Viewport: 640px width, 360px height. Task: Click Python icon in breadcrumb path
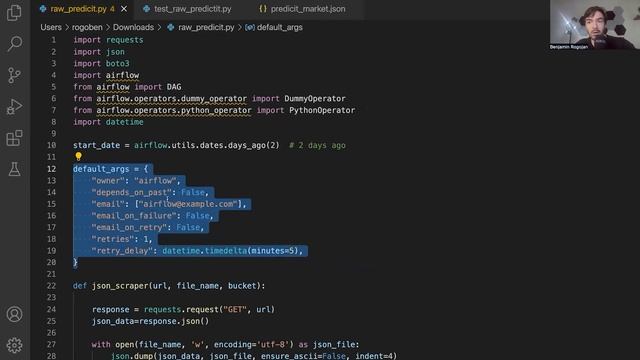click(x=171, y=27)
